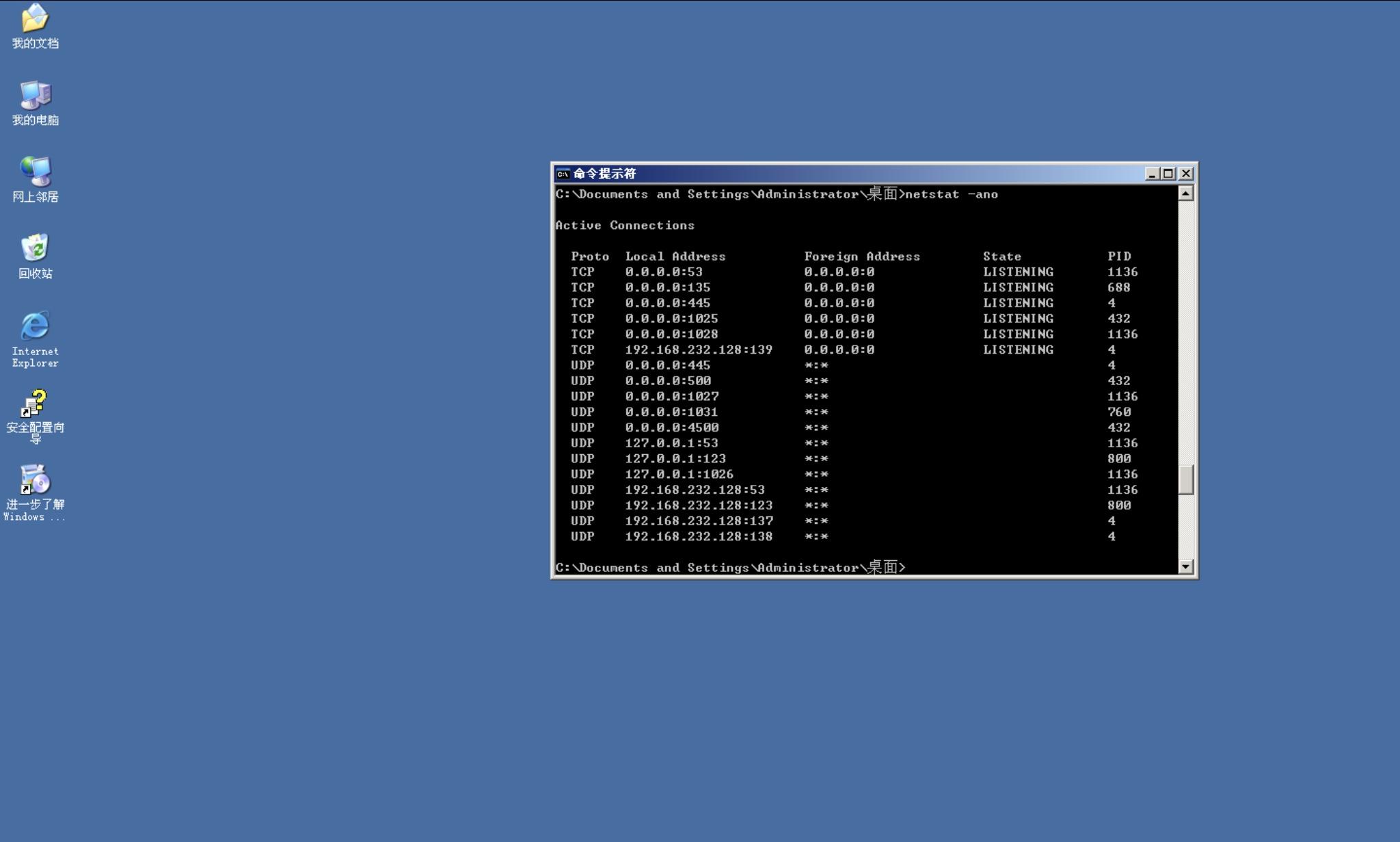Click the 'State' column header
The height and width of the screenshot is (842, 1400).
[1002, 256]
